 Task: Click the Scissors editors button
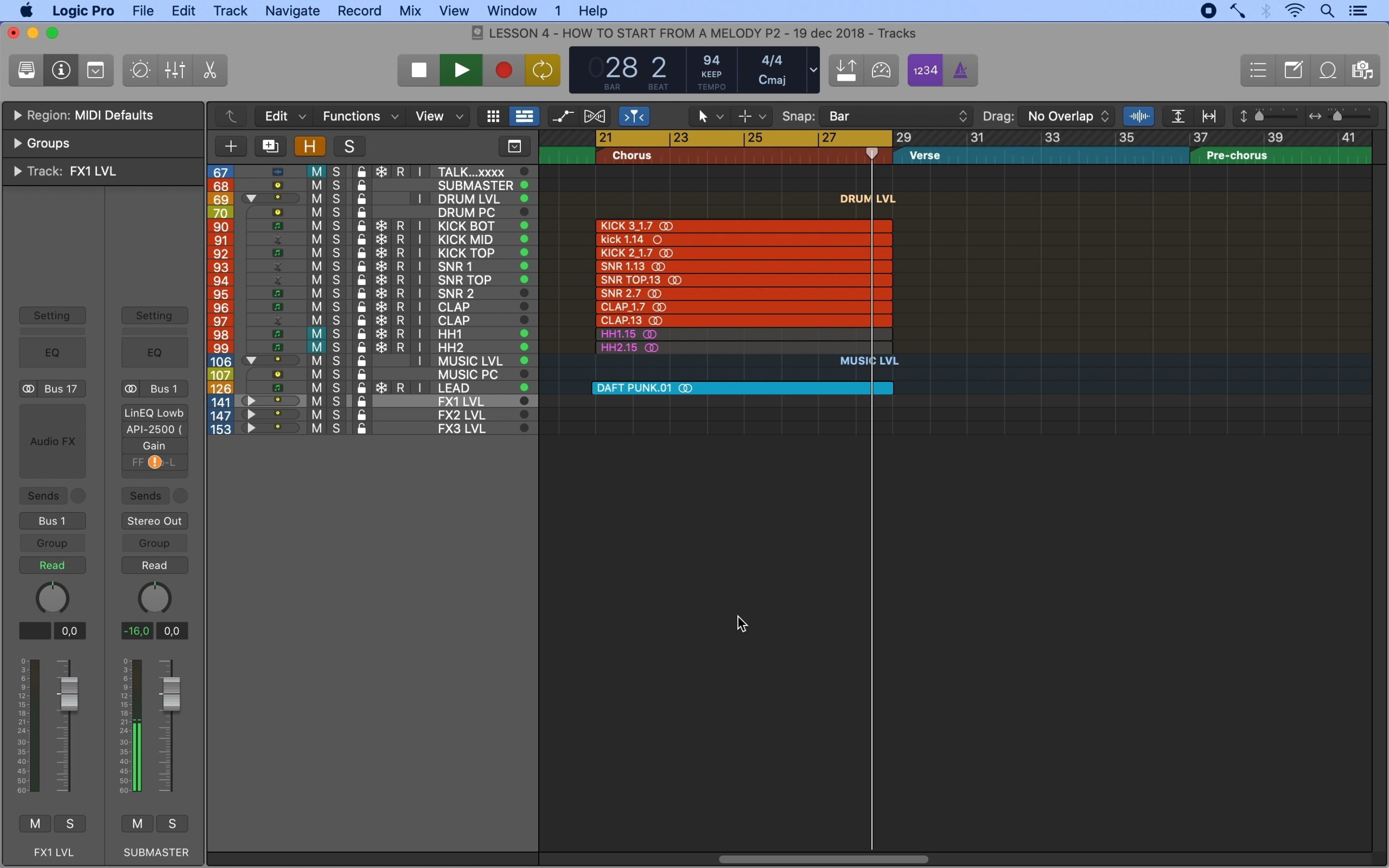click(210, 70)
